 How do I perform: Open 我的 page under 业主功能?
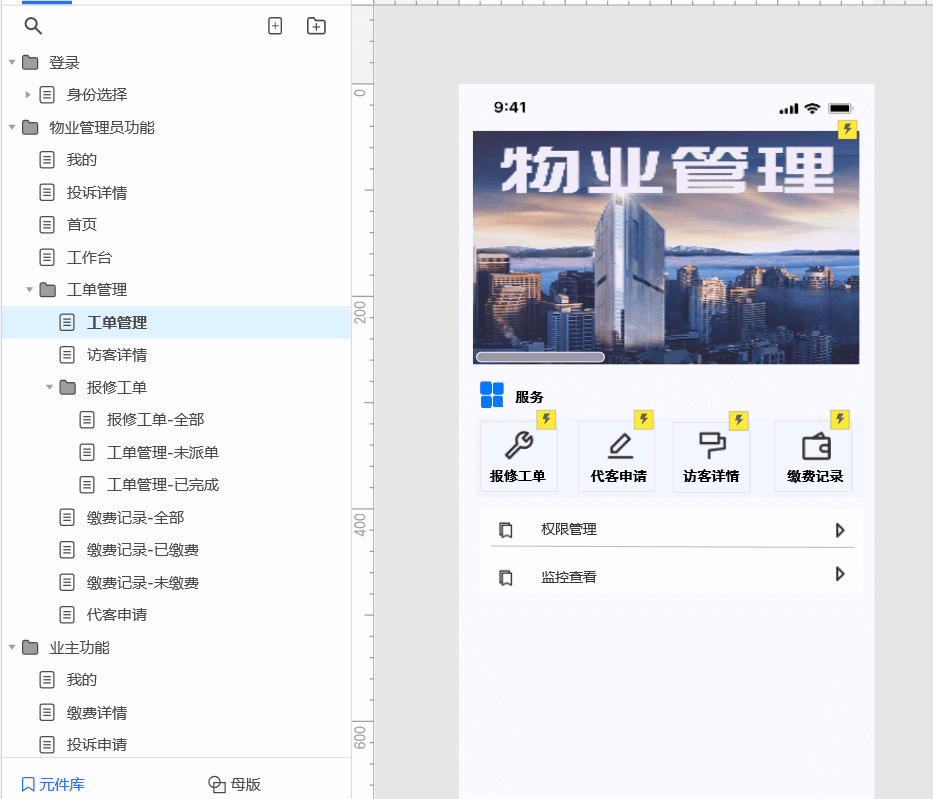pyautogui.click(x=82, y=679)
